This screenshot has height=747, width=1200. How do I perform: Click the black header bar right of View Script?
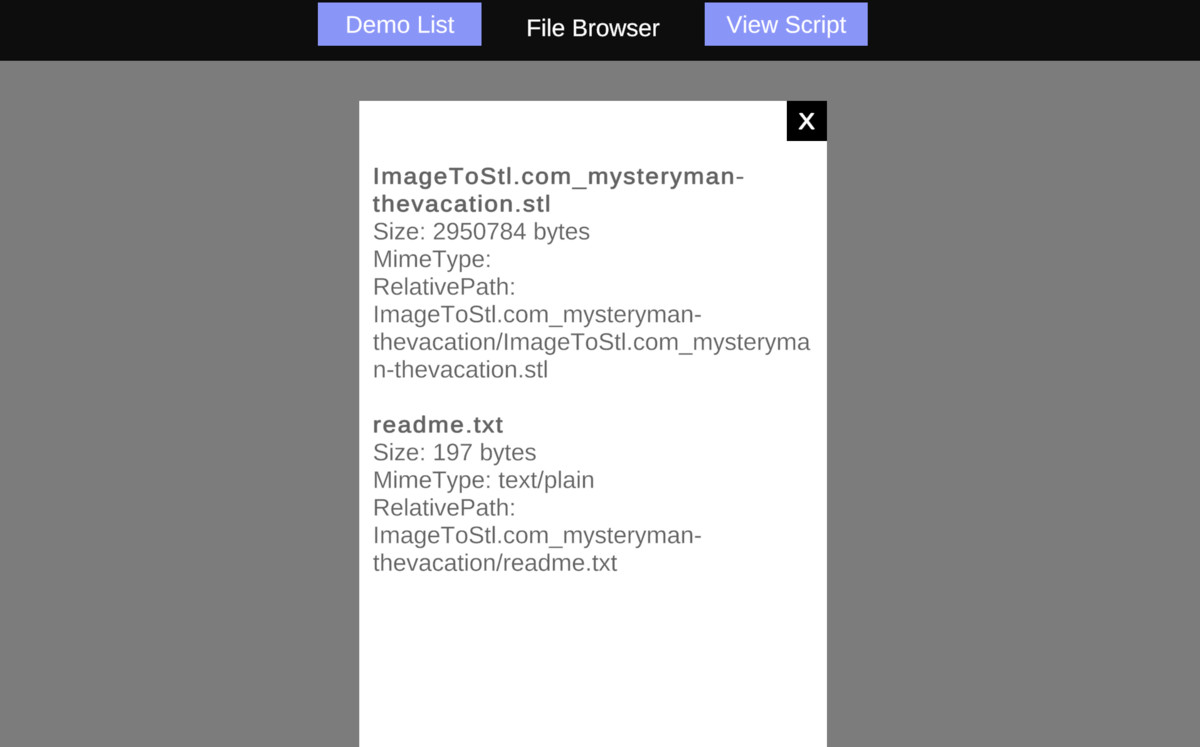(1034, 30)
